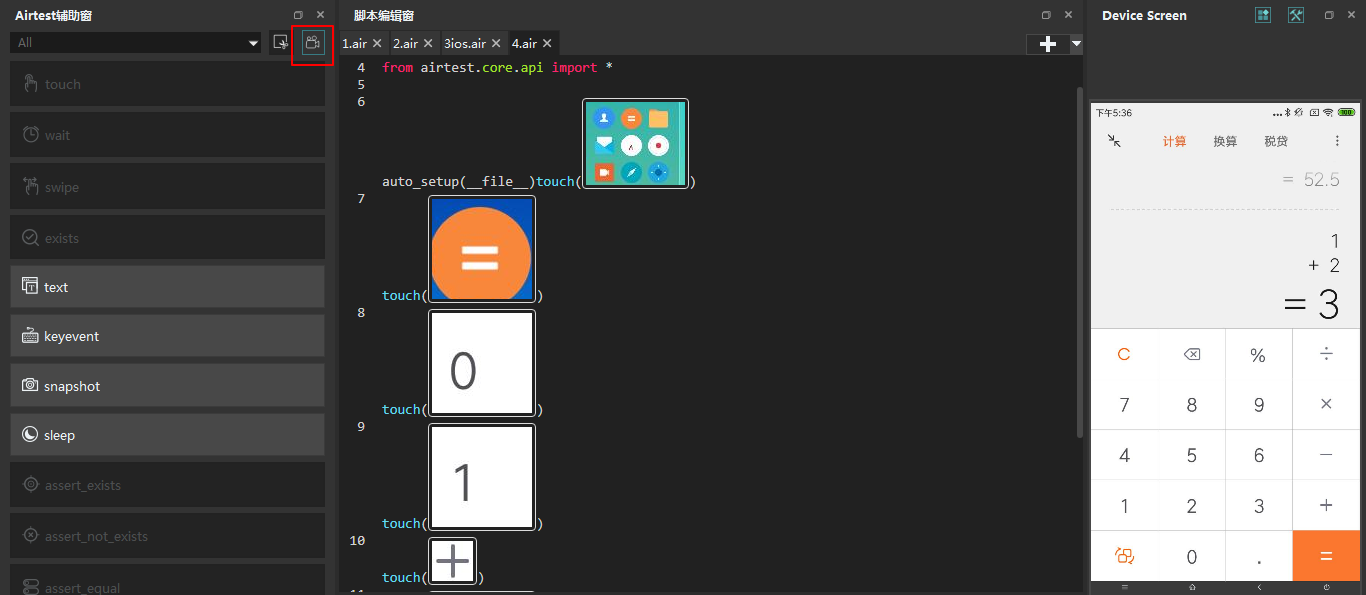The image size is (1366, 595).
Task: Tap the decimal point key
Action: pos(1258,556)
